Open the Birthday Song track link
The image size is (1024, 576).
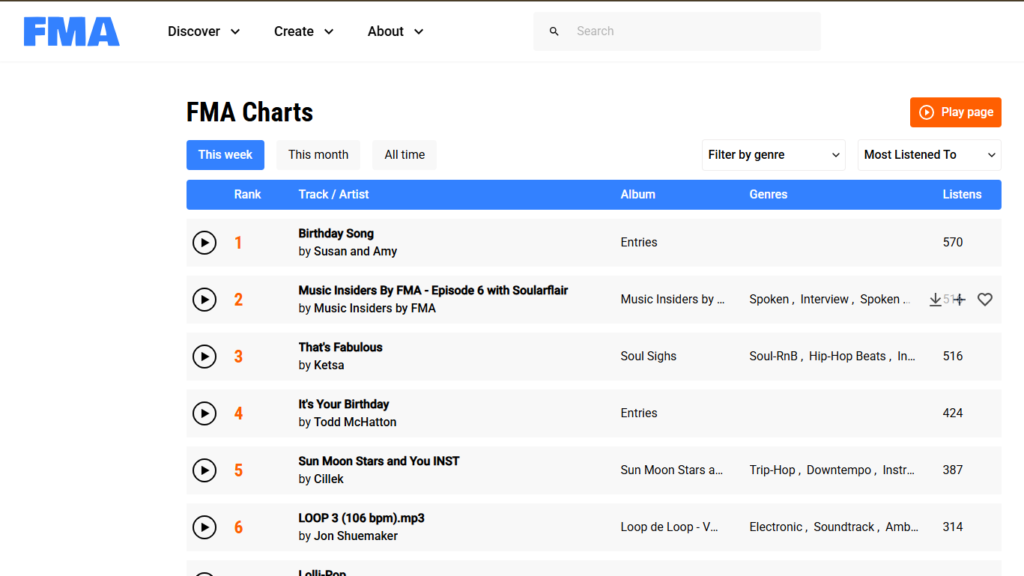pyautogui.click(x=336, y=233)
